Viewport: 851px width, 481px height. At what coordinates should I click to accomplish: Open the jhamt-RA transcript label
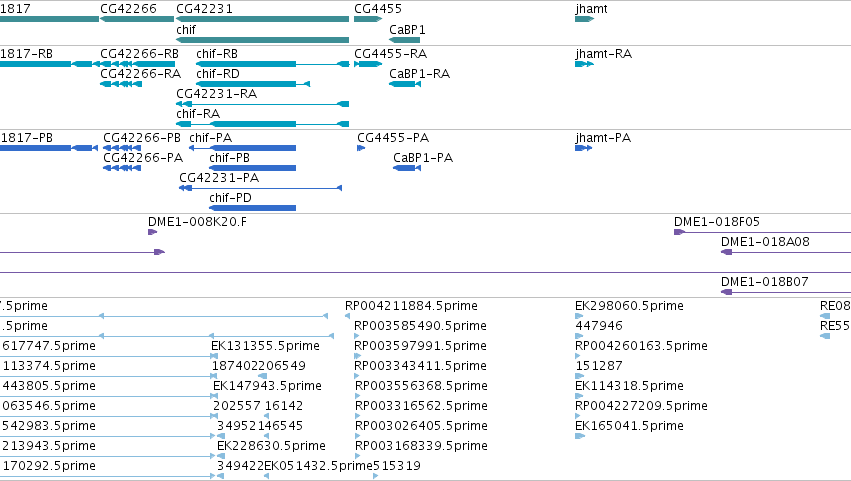(x=604, y=54)
